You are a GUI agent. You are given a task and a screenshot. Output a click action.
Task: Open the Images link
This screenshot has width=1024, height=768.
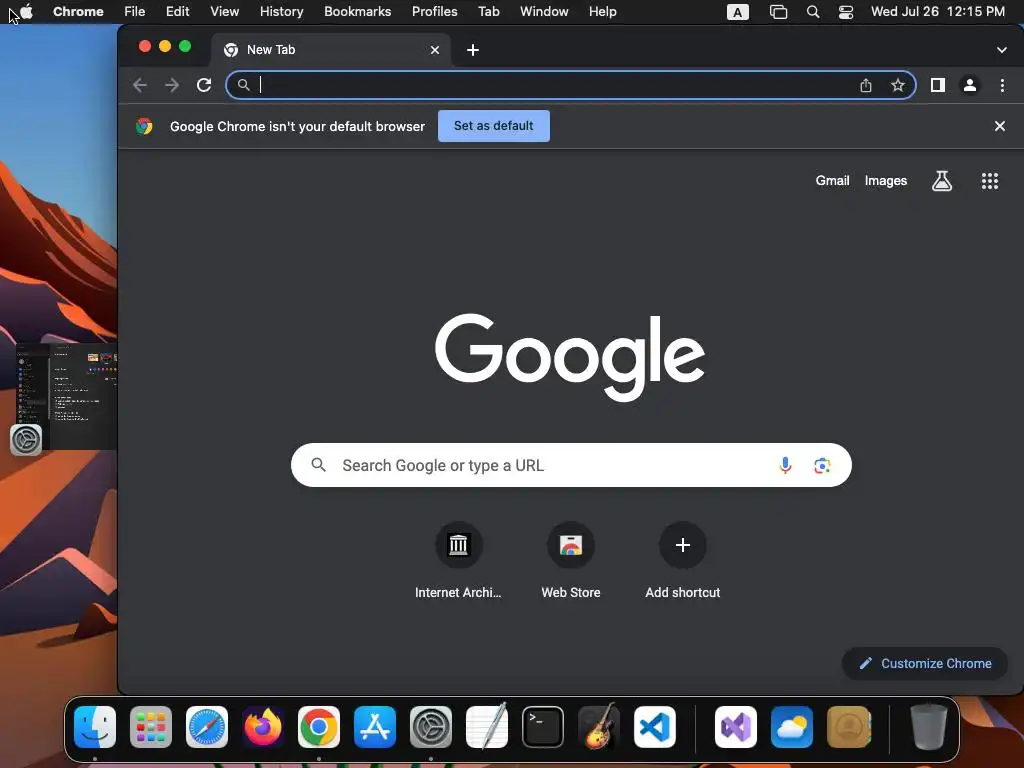point(886,181)
